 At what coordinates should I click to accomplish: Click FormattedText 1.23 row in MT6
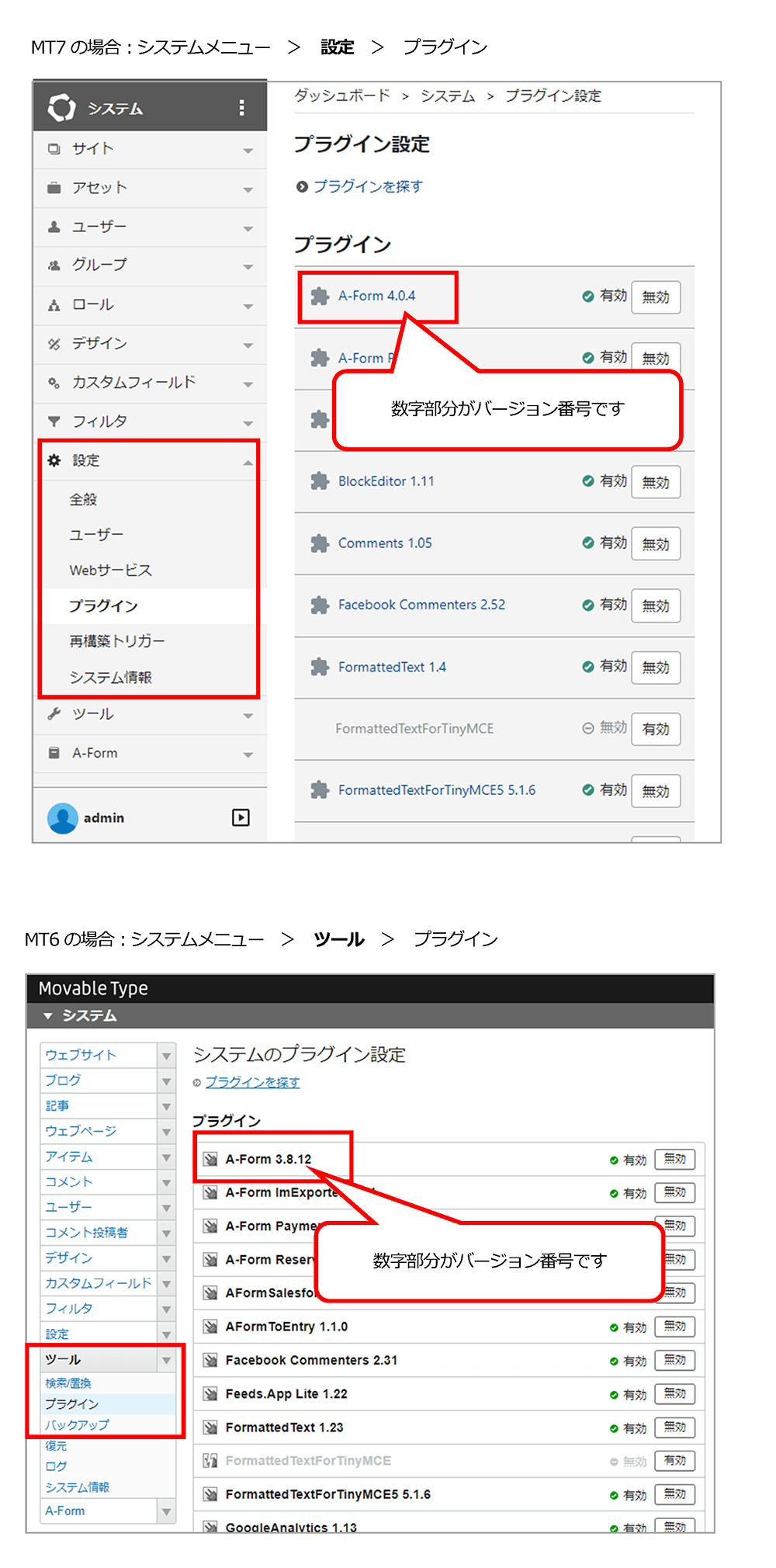coord(449,1428)
